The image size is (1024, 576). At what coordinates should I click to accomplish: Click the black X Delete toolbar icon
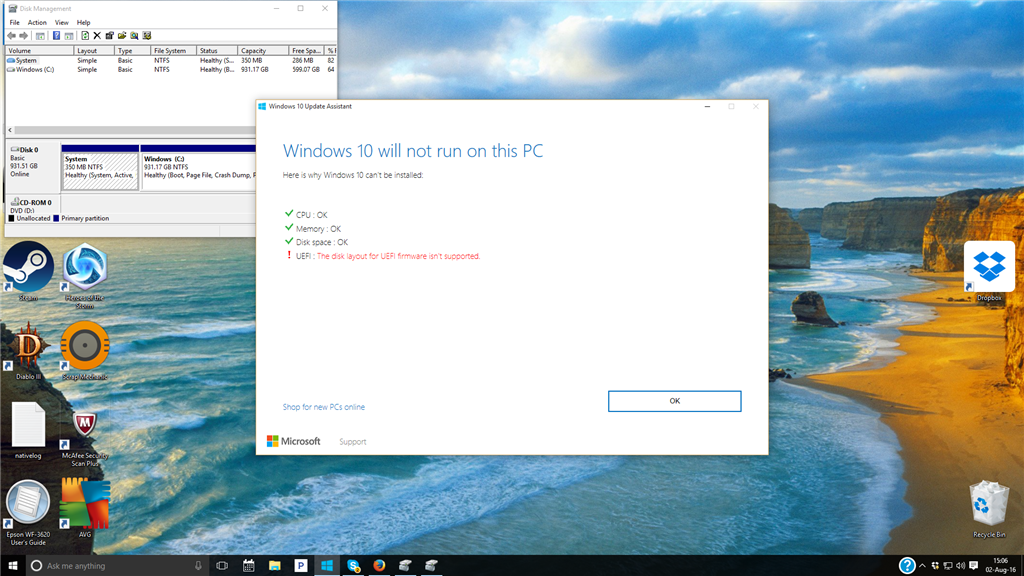(x=97, y=36)
